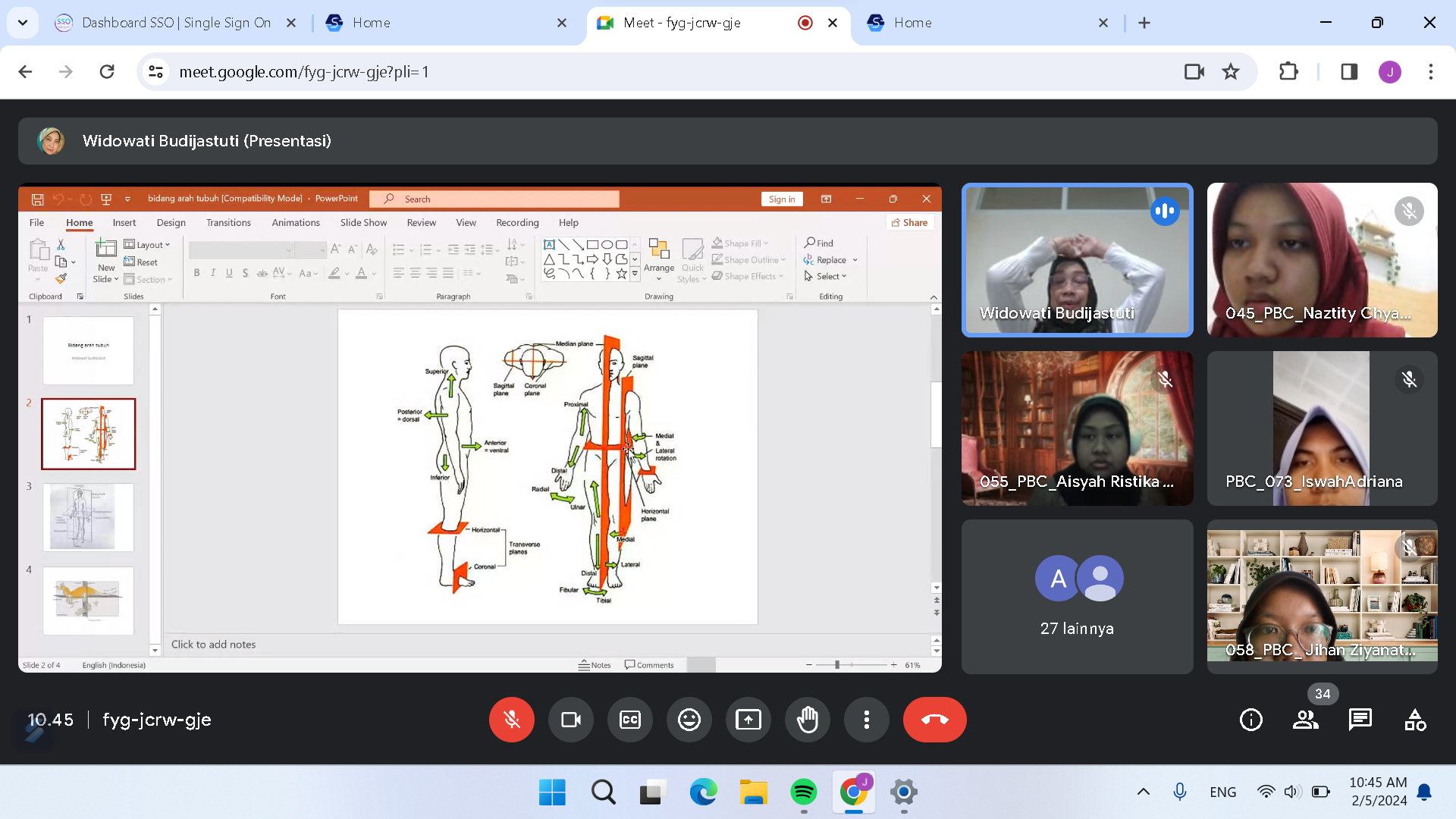Expand the Select dropdown in Editing

click(x=825, y=277)
